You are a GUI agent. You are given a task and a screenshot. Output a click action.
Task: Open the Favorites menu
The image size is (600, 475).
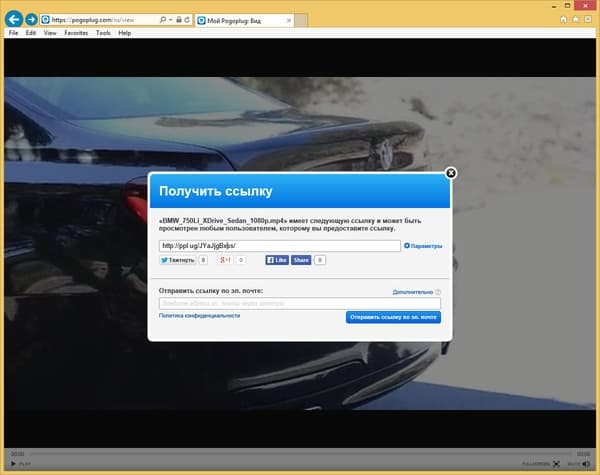[x=76, y=33]
